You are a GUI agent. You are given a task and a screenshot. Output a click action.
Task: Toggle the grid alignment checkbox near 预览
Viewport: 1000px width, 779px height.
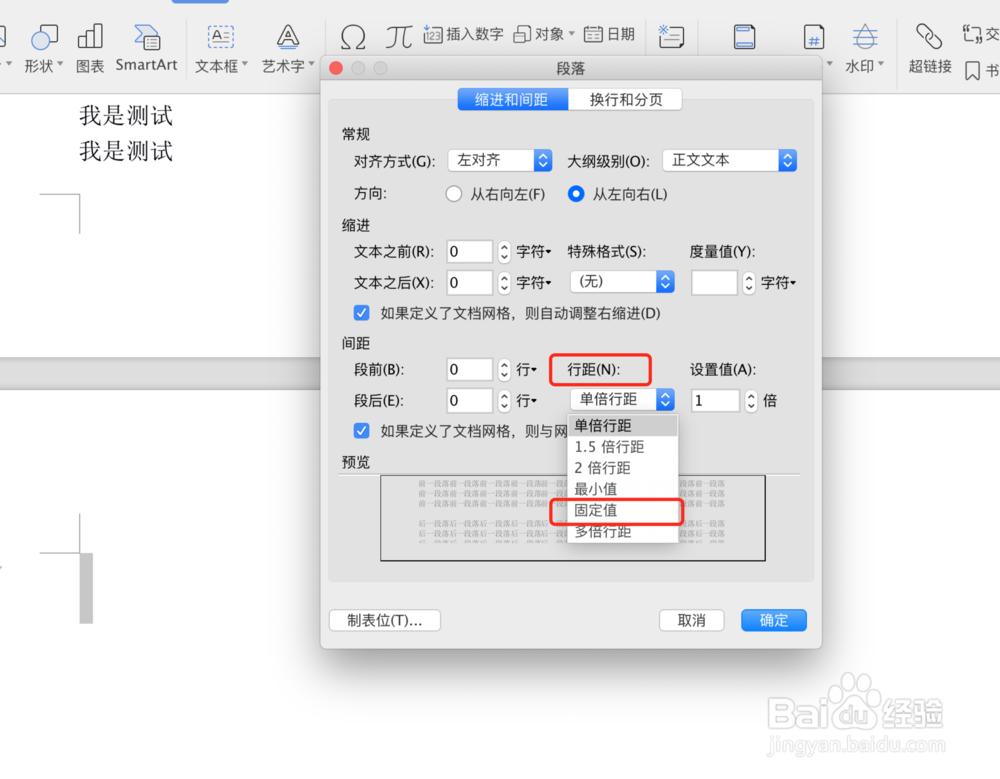pos(362,431)
